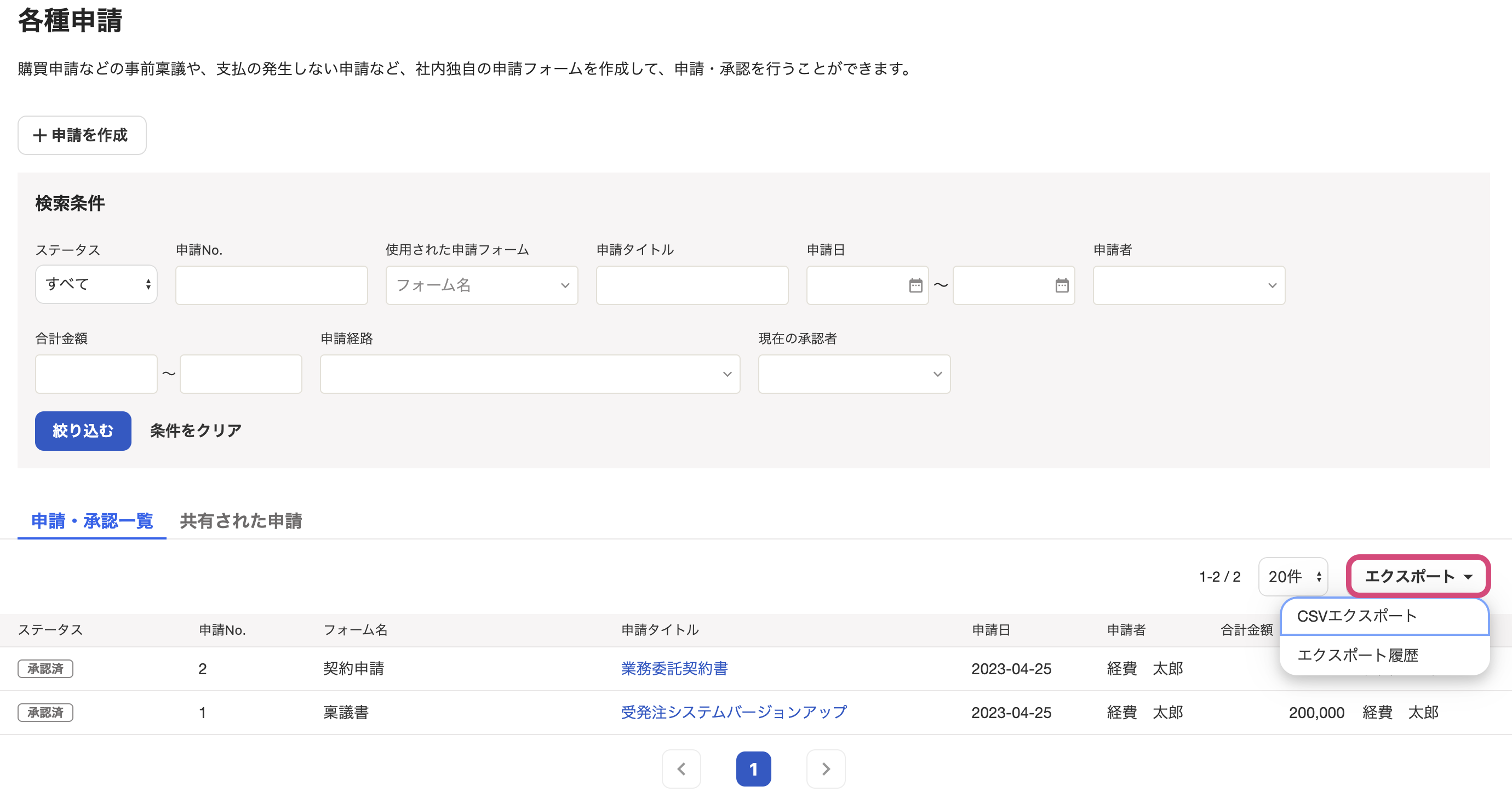Open the end date calendar picker icon

click(1061, 286)
